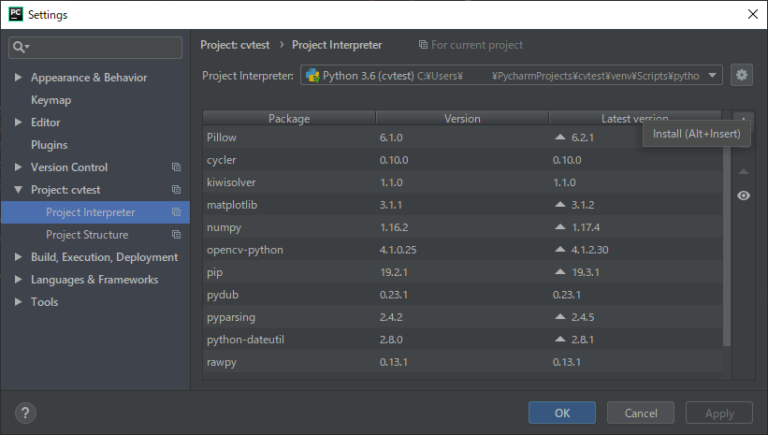Open the Project Interpreter dropdown
Image resolution: width=768 pixels, height=435 pixels.
[712, 75]
